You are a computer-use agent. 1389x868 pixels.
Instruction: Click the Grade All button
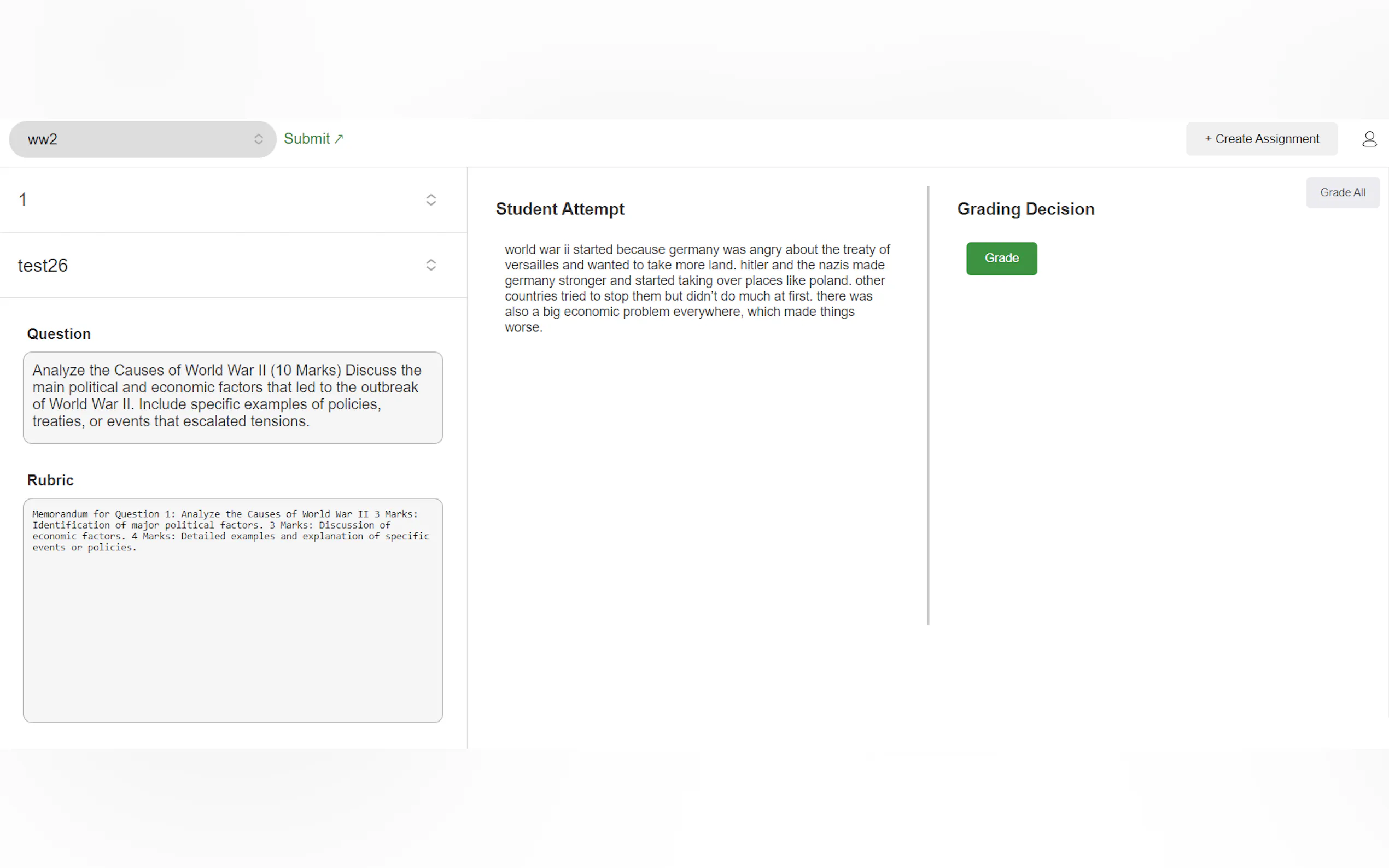(x=1342, y=193)
